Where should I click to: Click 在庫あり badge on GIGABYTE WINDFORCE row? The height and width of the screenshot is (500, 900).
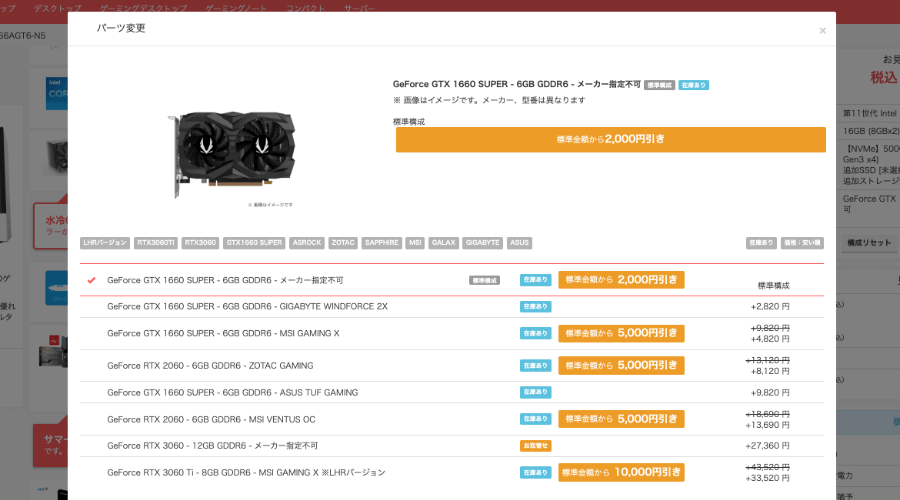536,307
